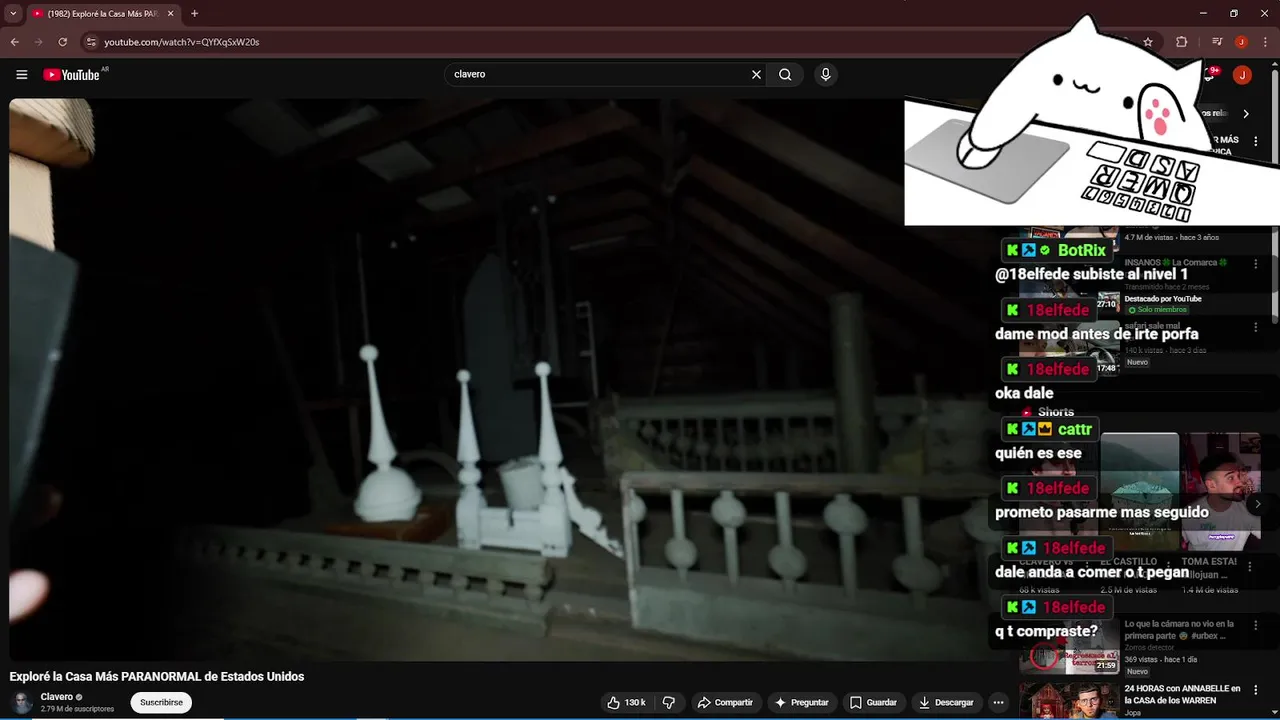Close the Exploré la Casa tab
This screenshot has height=720, width=1280.
(x=170, y=14)
